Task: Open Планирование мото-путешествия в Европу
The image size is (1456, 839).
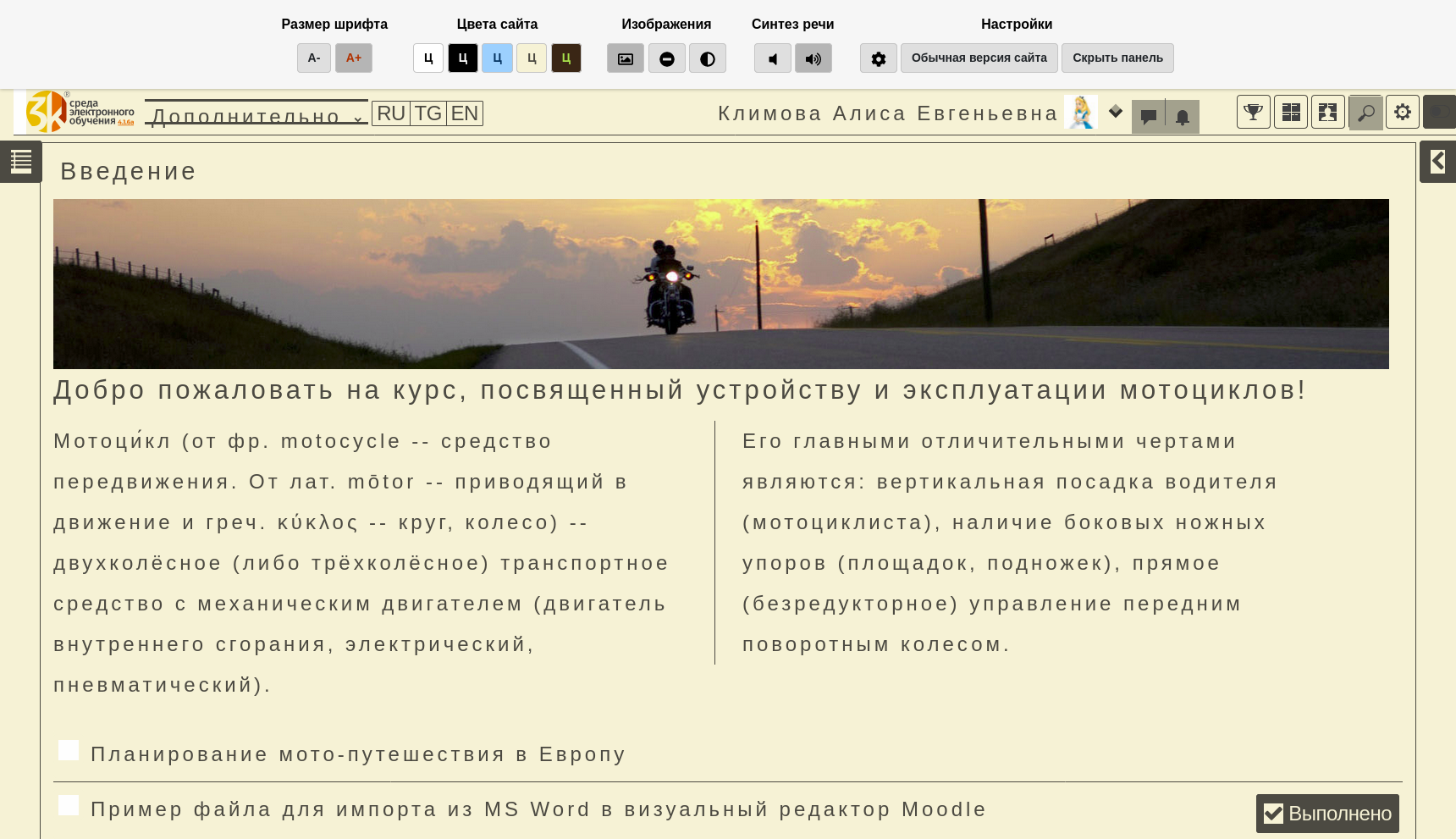Action: 358,754
